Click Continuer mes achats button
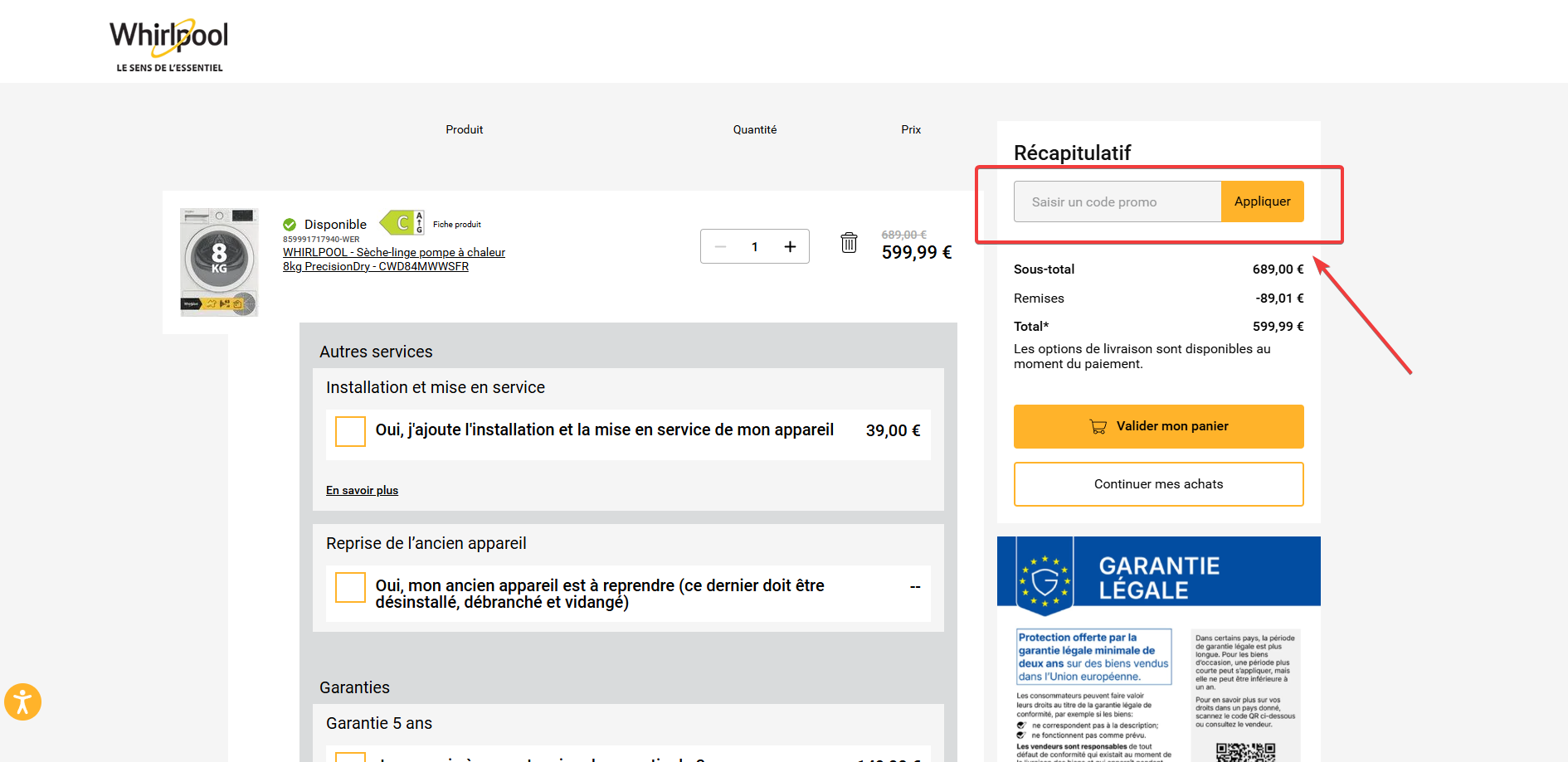This screenshot has height=762, width=1568. (1159, 484)
